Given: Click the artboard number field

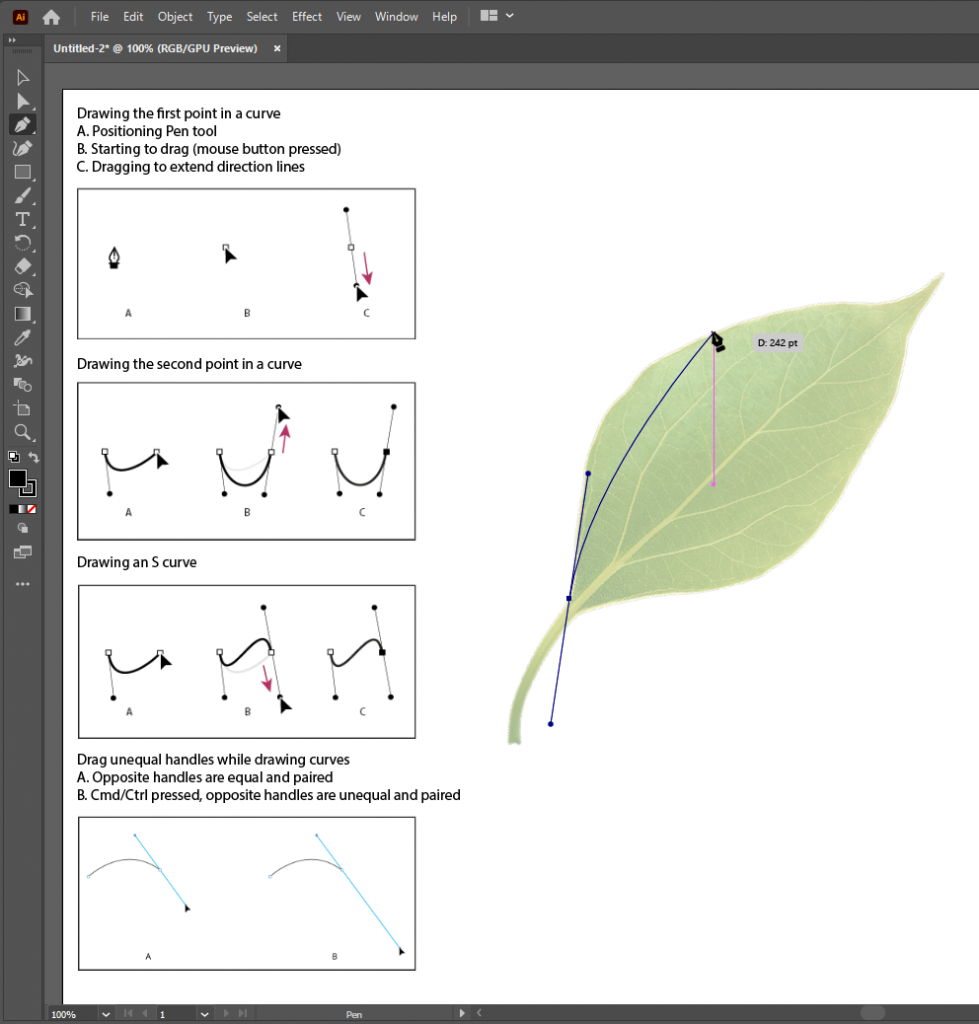Looking at the screenshot, I should pos(176,1014).
